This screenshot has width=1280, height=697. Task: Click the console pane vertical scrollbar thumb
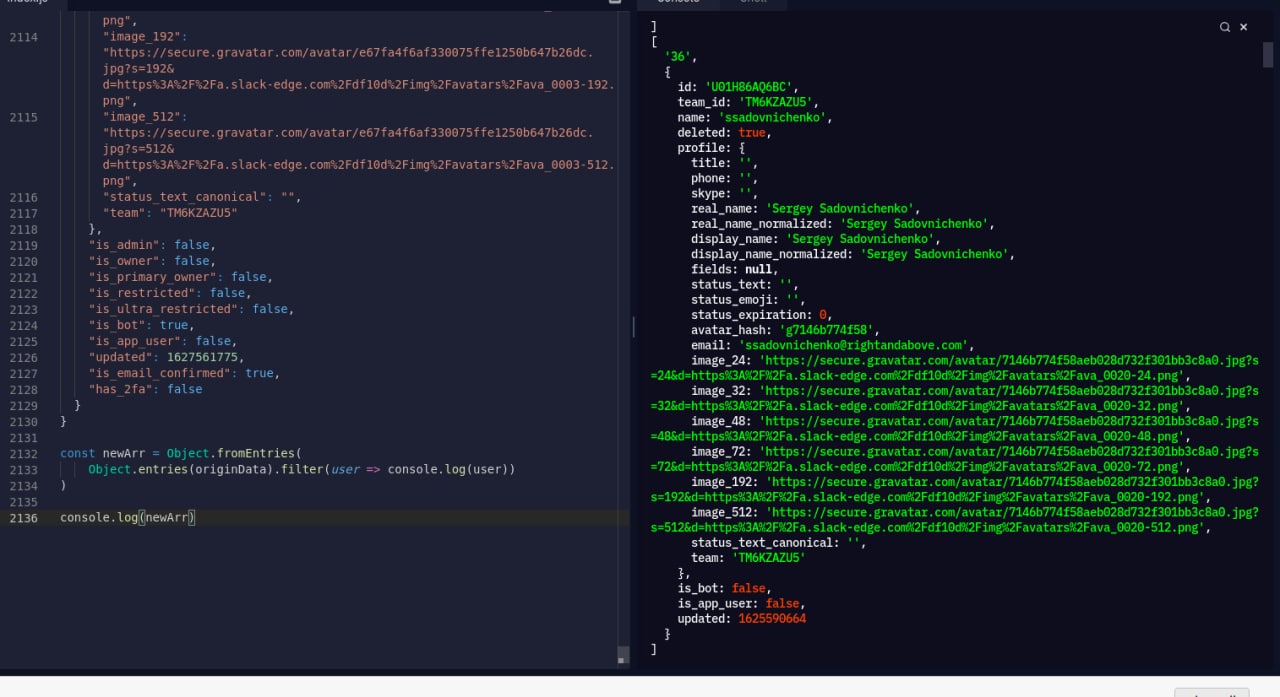click(1268, 54)
